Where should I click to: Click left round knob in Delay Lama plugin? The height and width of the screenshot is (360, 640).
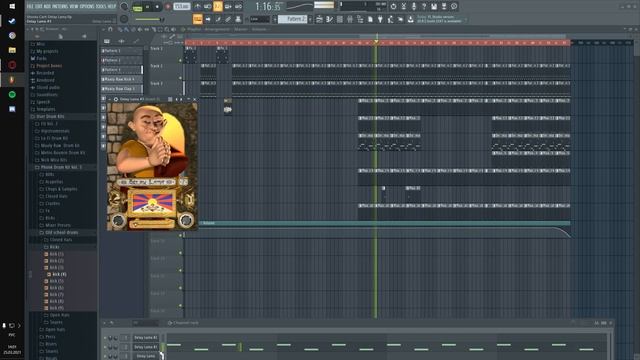pos(119,220)
